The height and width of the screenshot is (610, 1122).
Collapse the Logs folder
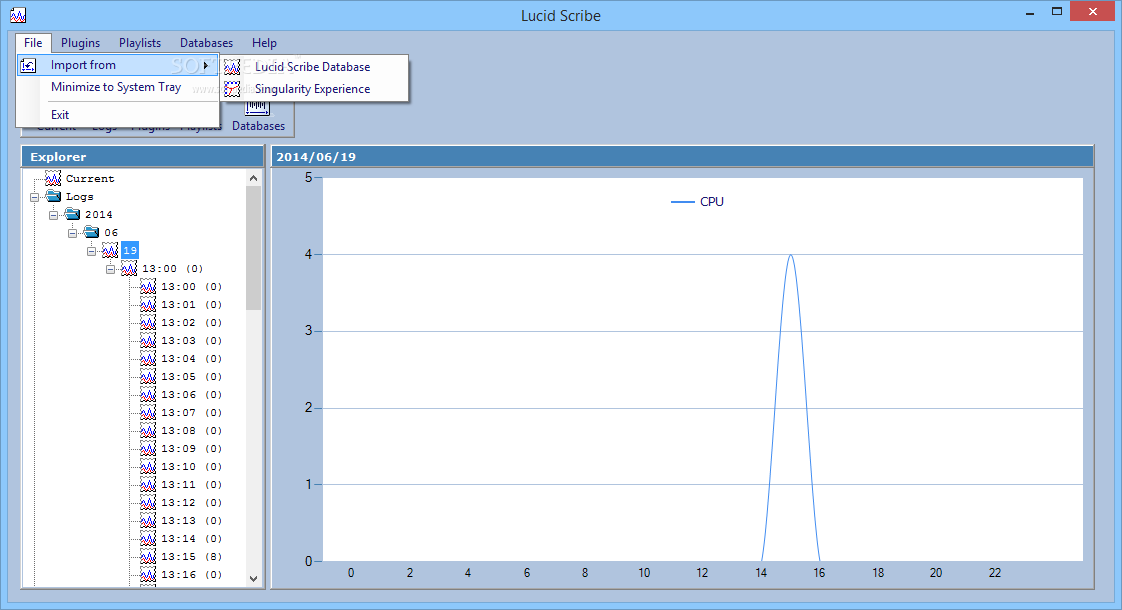34,197
